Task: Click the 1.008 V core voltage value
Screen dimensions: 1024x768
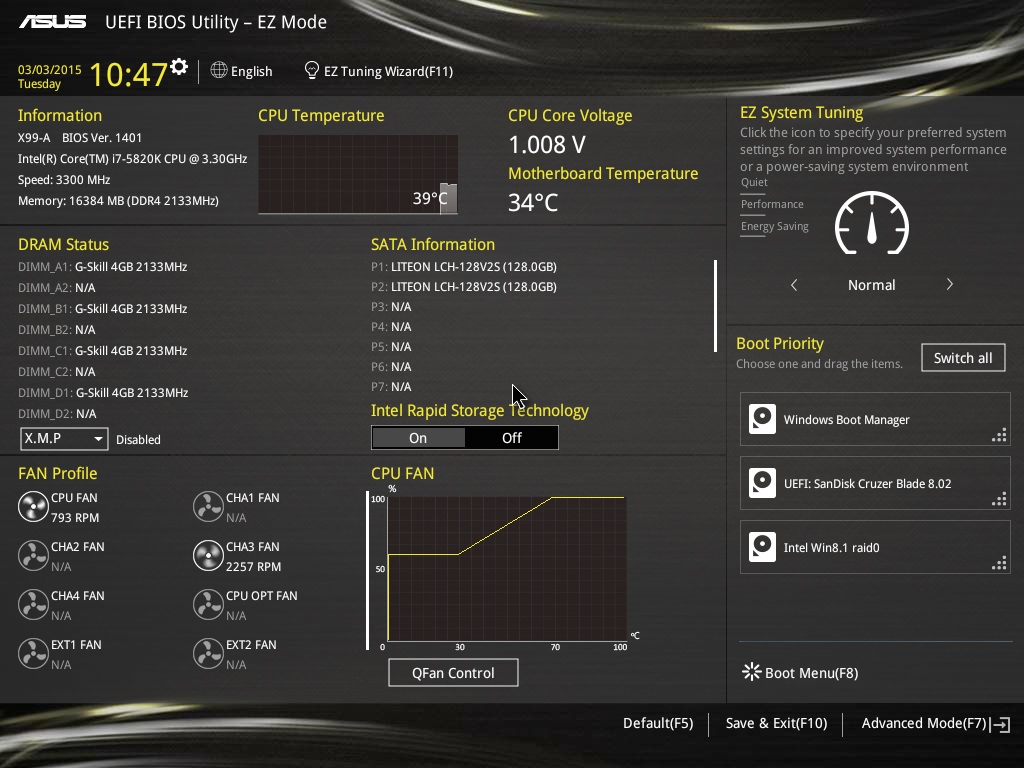Action: pos(547,144)
